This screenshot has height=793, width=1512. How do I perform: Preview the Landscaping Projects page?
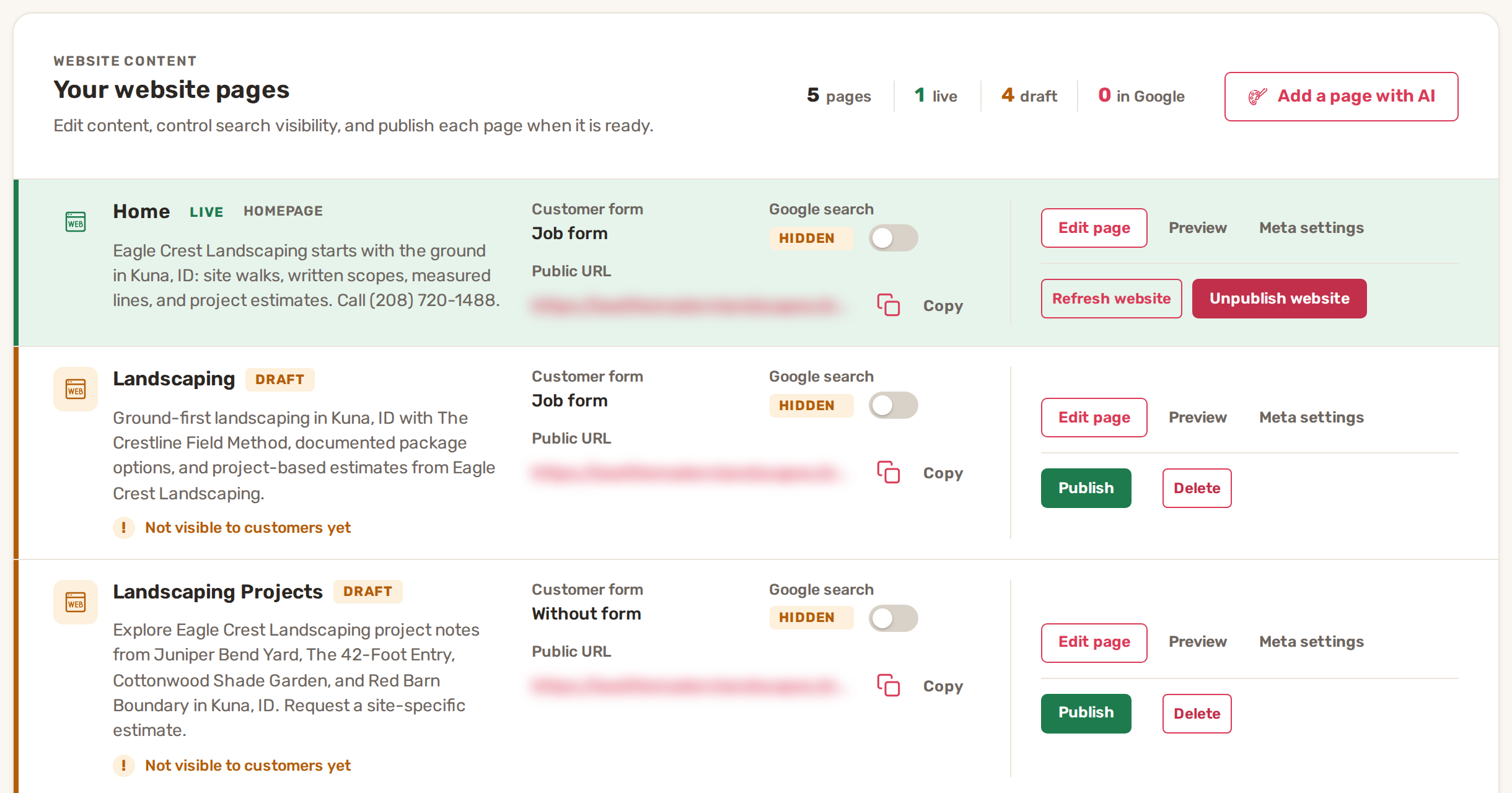point(1197,642)
